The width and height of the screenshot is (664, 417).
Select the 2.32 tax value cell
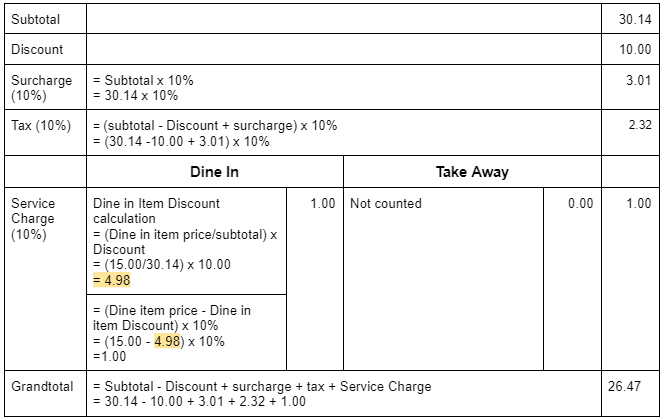(x=639, y=125)
